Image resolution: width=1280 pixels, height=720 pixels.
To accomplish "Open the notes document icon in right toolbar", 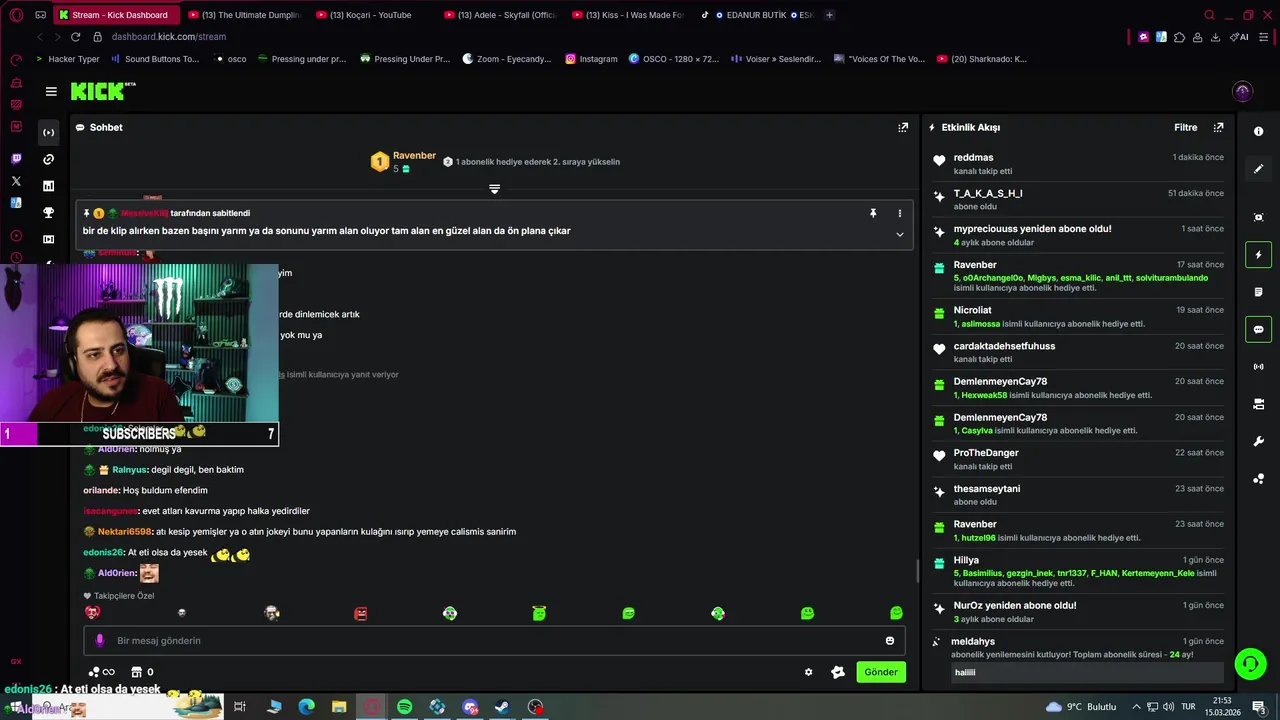I will pos(1258,292).
